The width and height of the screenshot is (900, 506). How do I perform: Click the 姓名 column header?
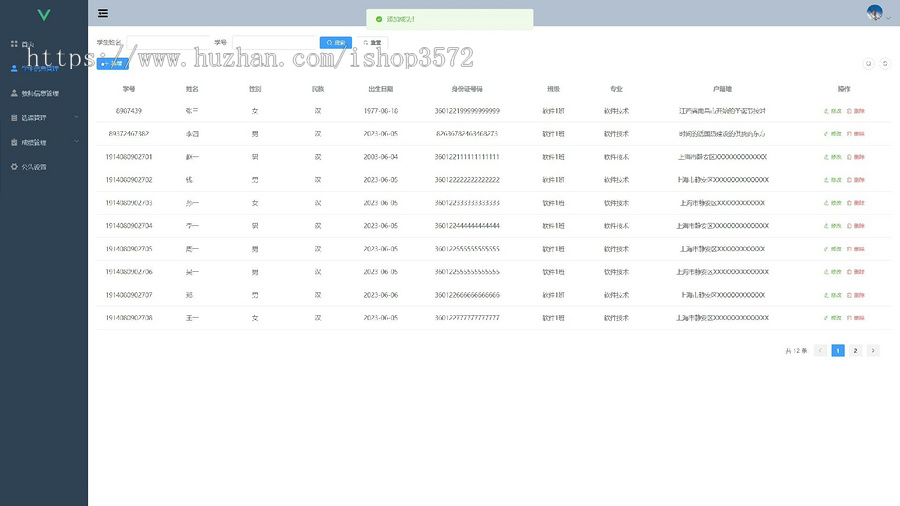point(192,89)
